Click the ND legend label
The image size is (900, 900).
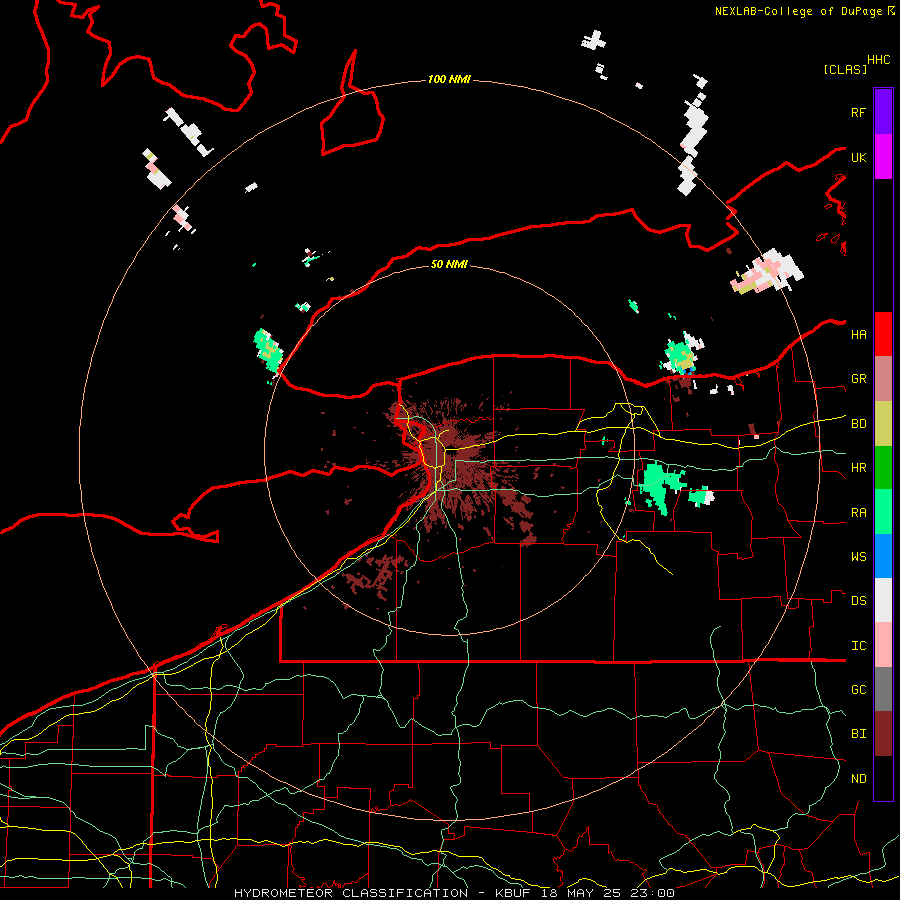858,779
